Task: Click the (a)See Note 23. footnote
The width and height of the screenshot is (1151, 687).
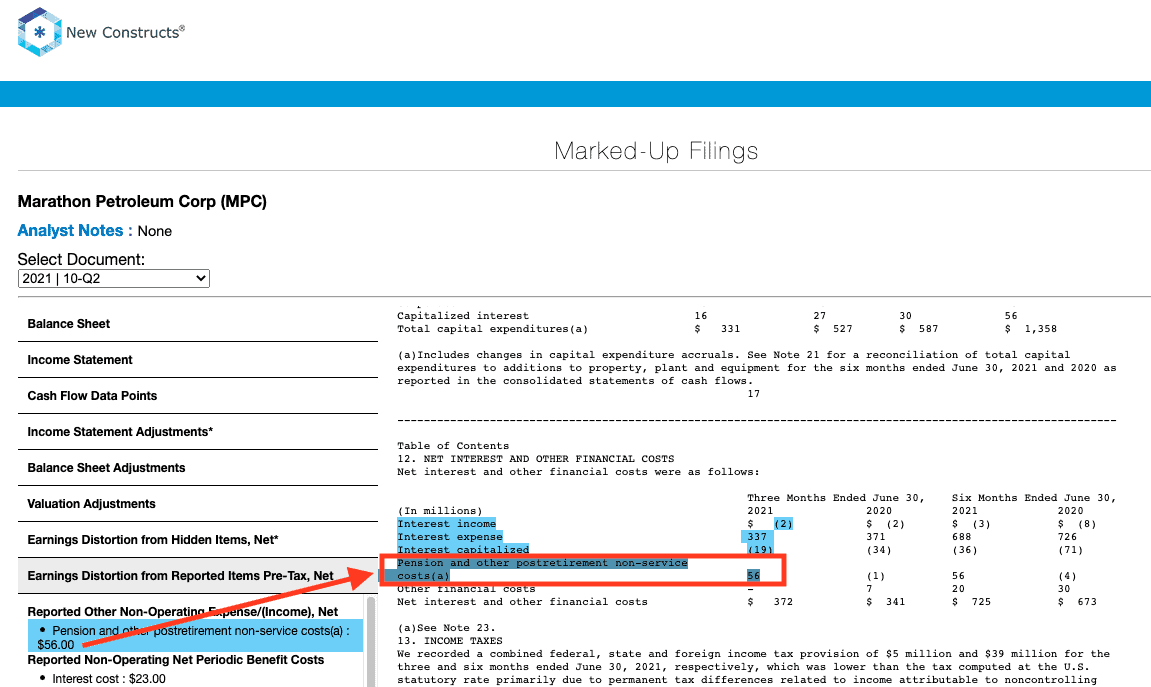Action: click(446, 628)
